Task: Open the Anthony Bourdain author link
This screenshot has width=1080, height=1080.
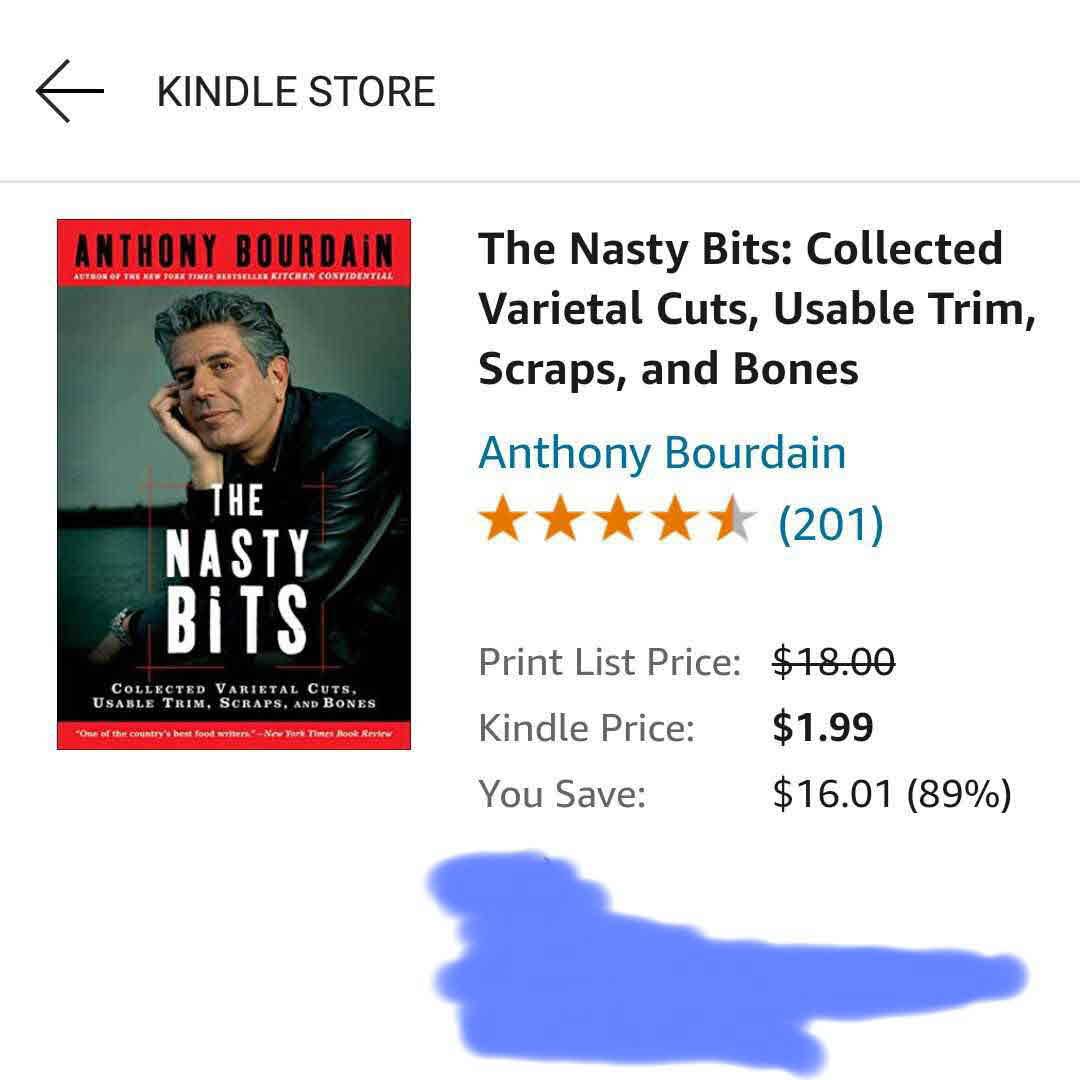Action: click(662, 452)
